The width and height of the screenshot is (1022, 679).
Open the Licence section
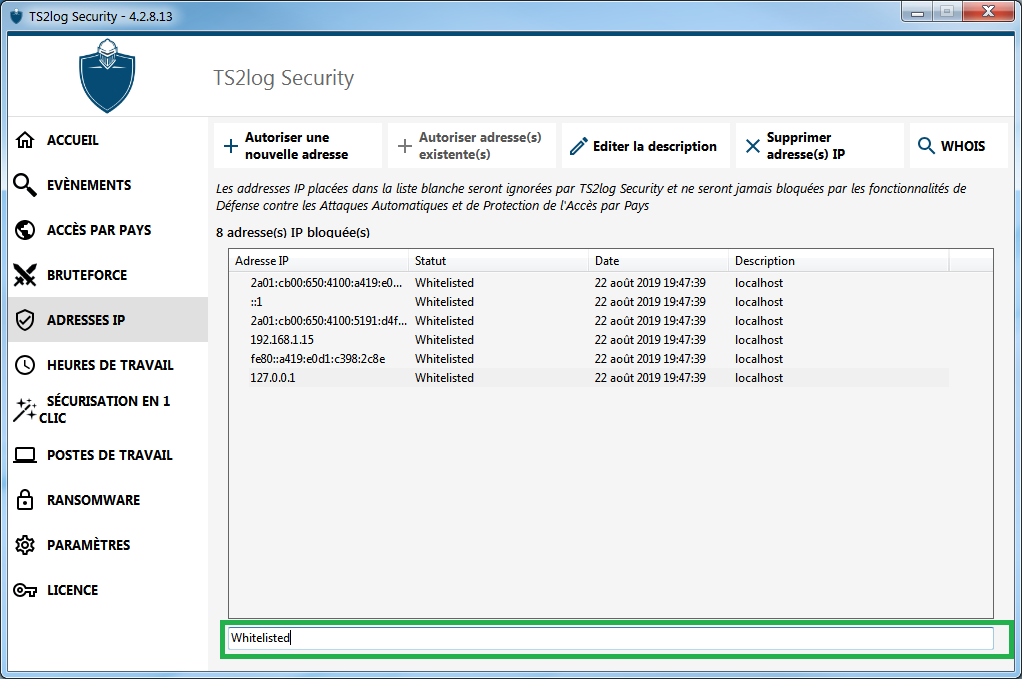108,590
